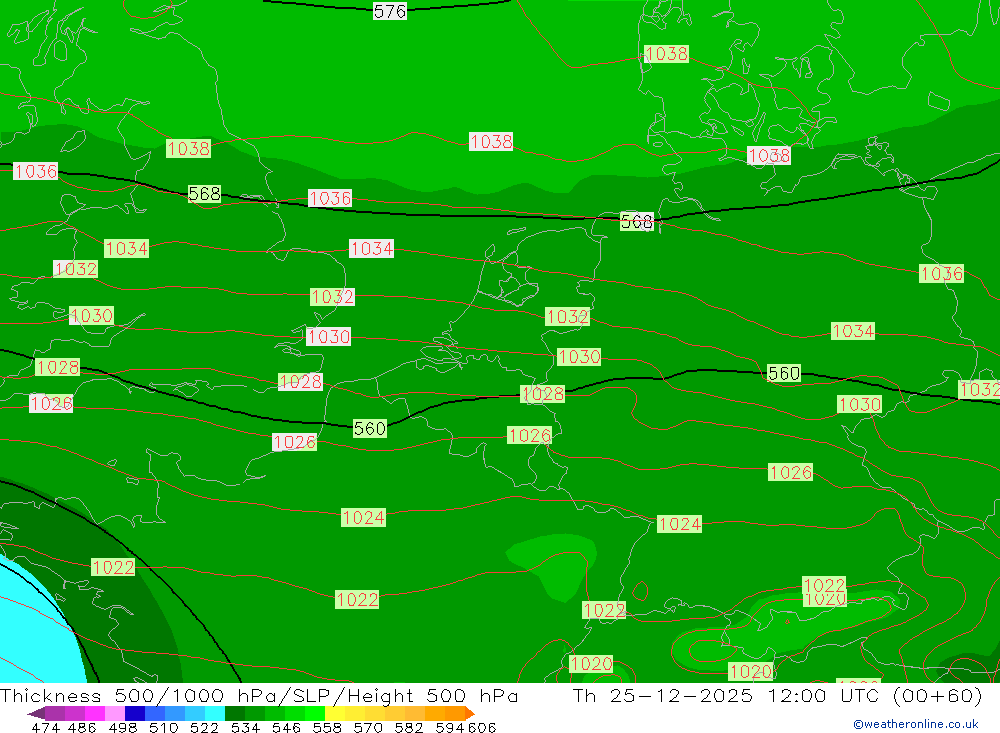Click the 498 value on the color legend
The image size is (1000, 733).
(122, 727)
